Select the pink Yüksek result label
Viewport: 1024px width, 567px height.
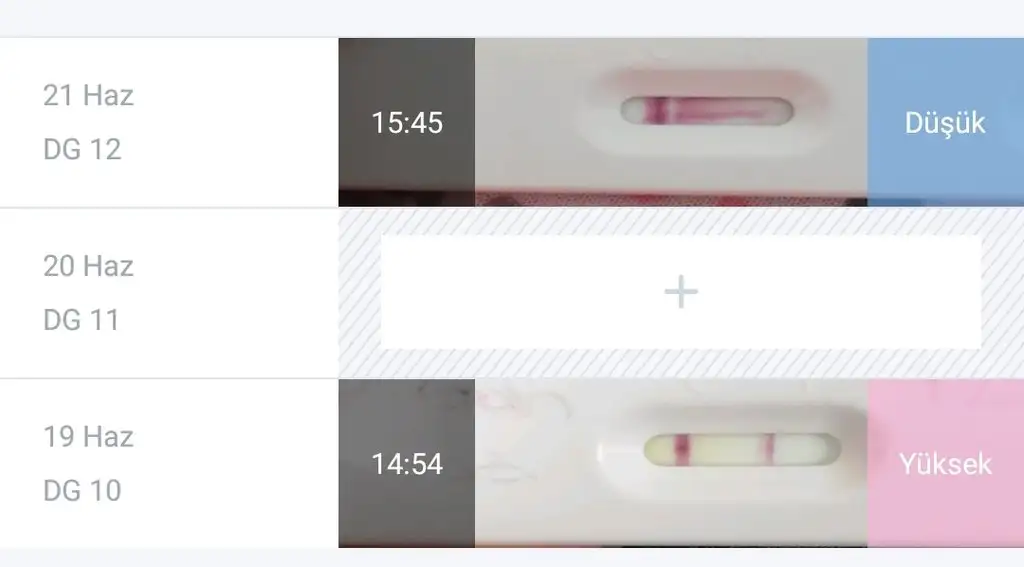[x=945, y=463]
